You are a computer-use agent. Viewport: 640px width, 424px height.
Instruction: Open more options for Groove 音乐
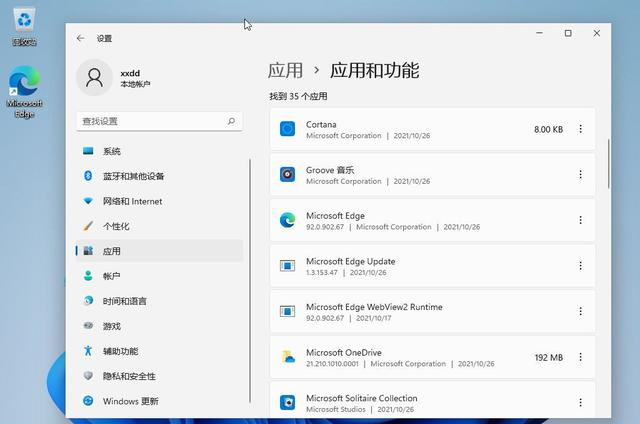tap(580, 175)
